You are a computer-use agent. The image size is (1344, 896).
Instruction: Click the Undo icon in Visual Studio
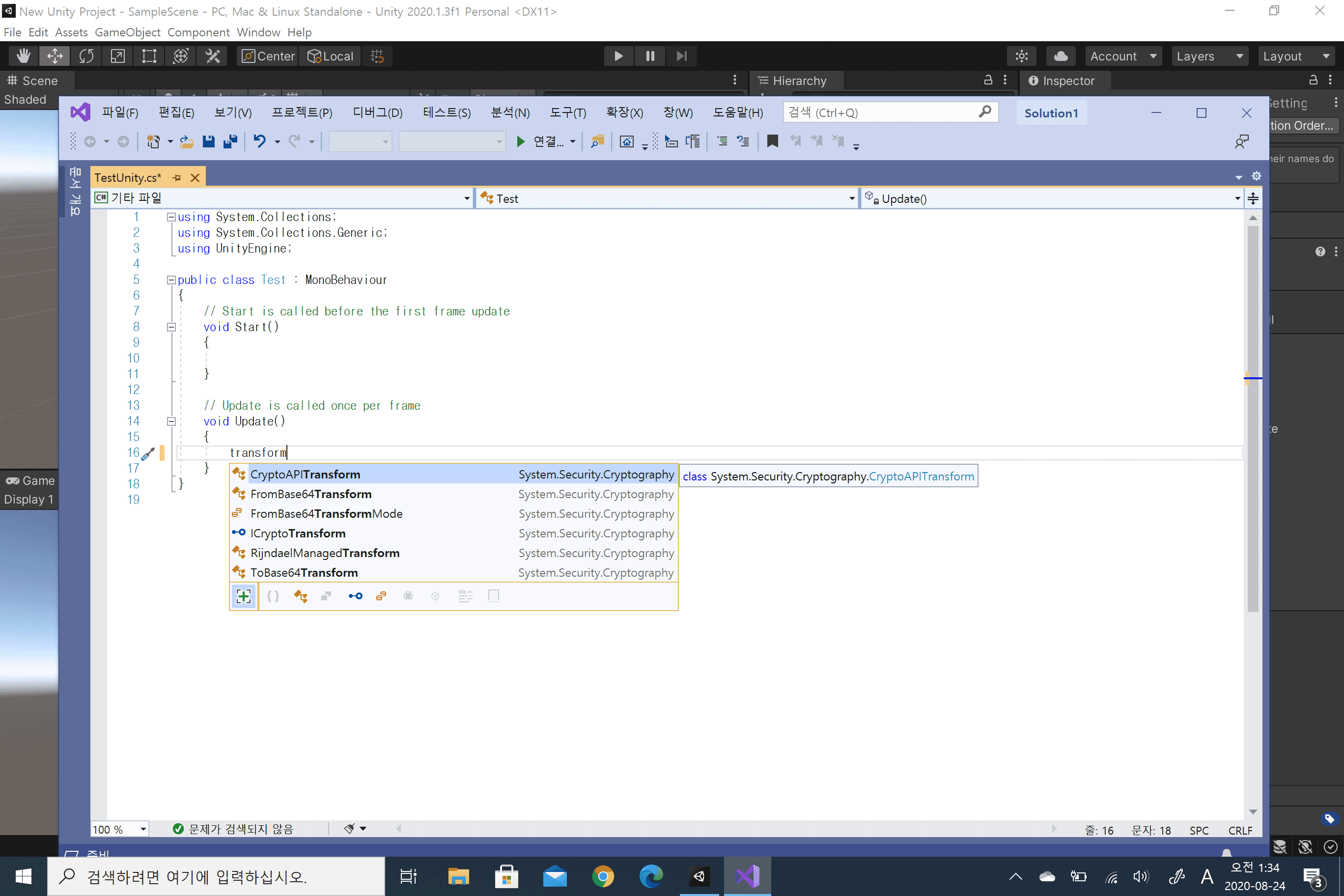coord(259,141)
